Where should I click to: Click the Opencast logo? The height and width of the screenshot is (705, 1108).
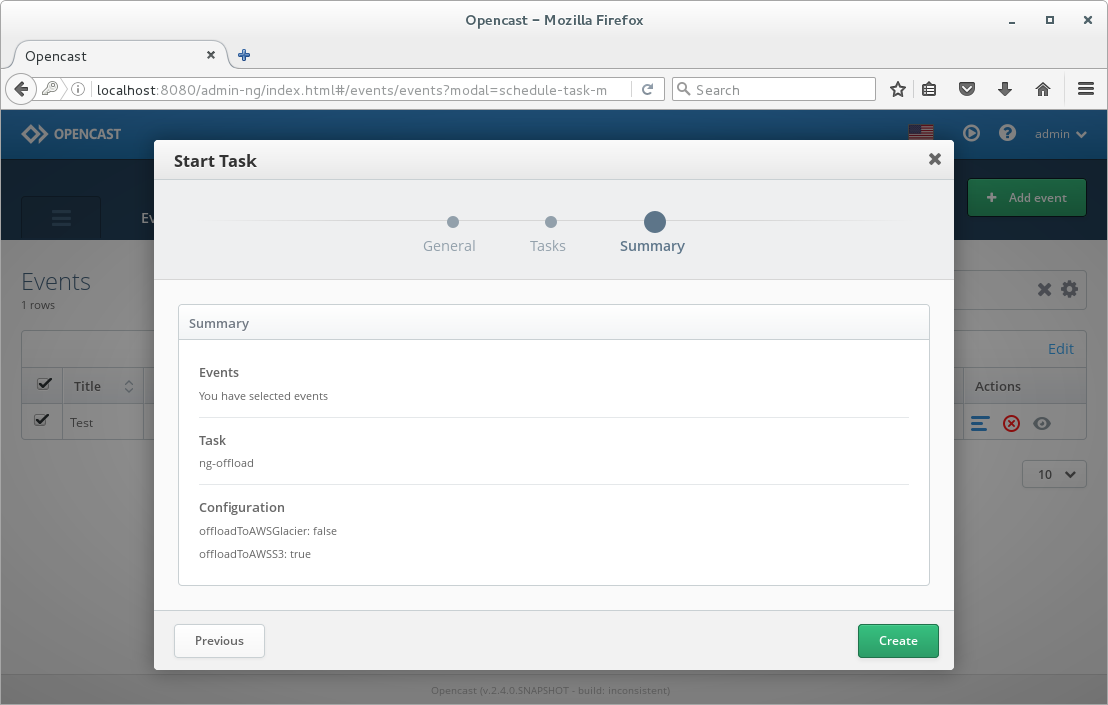(71, 134)
